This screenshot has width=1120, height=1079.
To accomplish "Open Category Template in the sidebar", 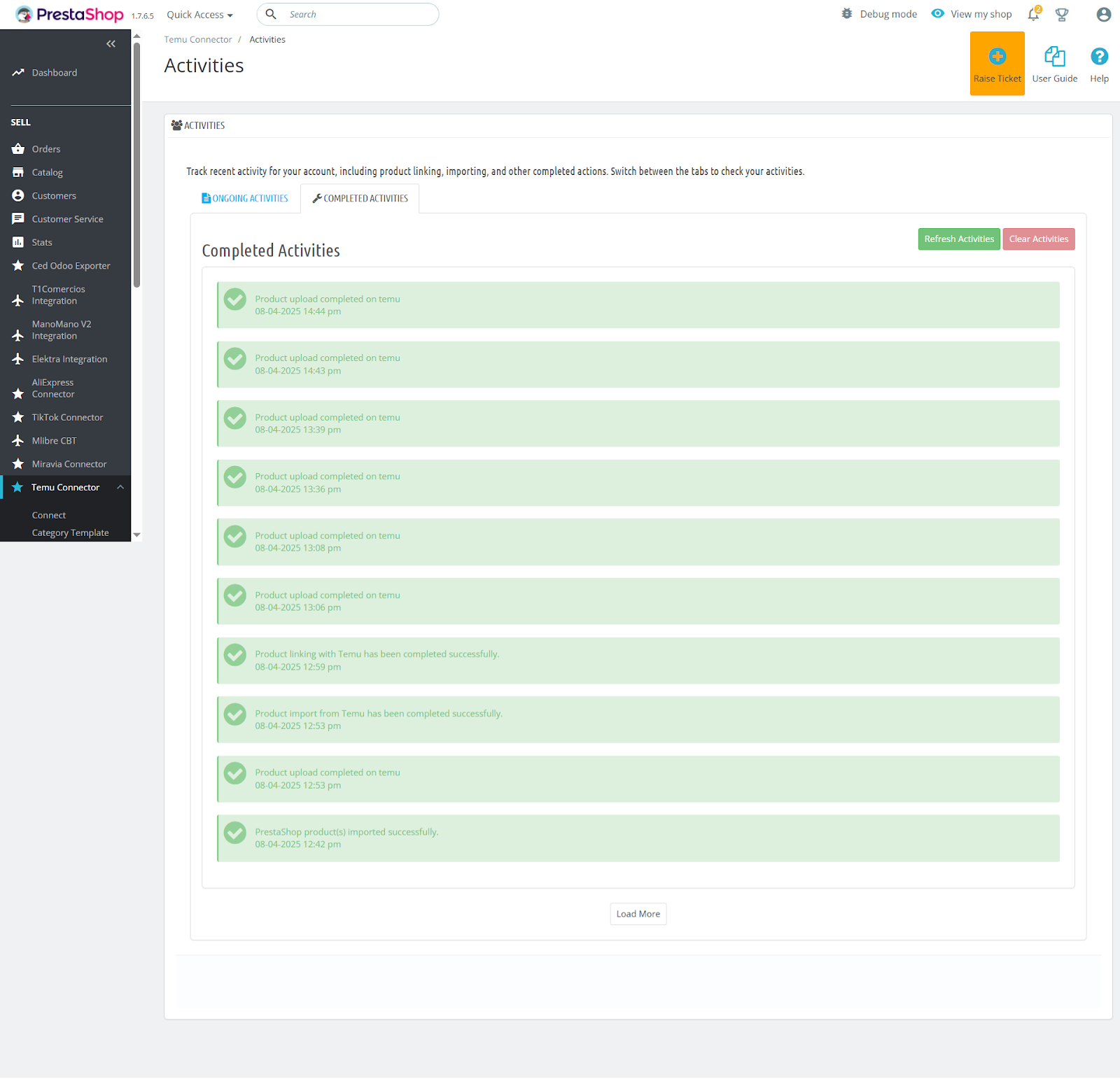I will pyautogui.click(x=70, y=533).
